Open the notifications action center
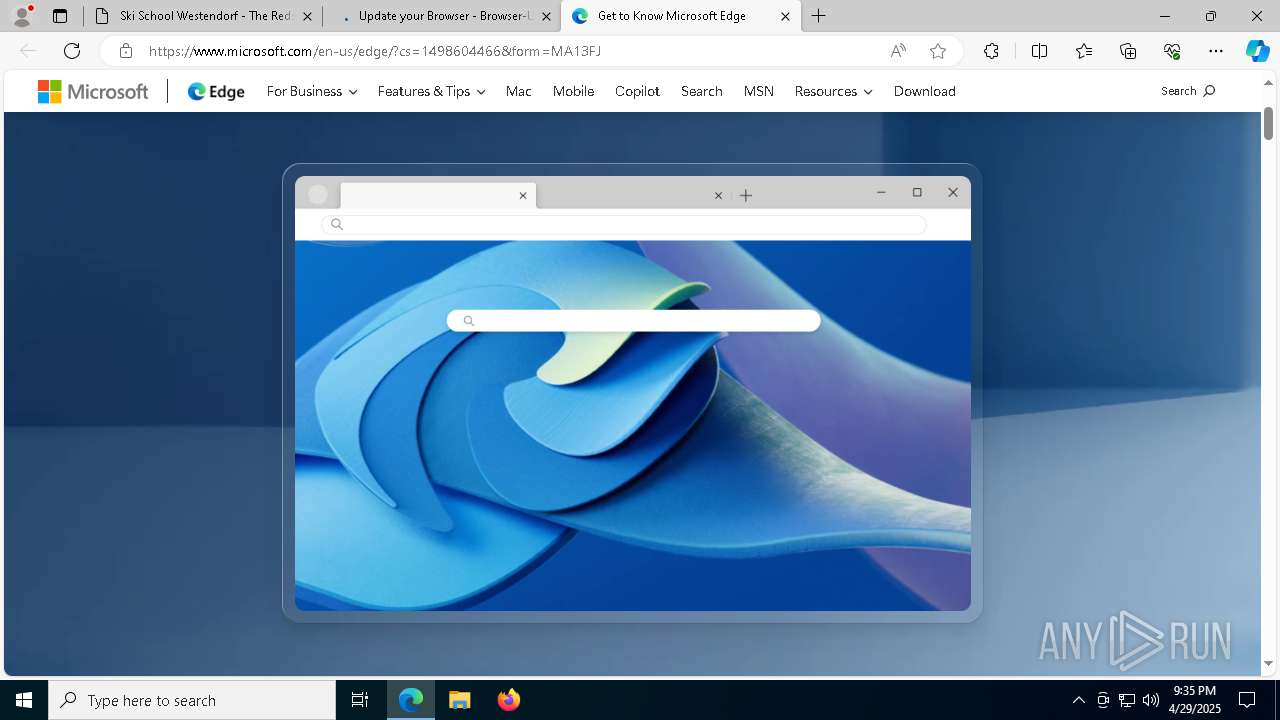Image resolution: width=1280 pixels, height=720 pixels. (1247, 700)
